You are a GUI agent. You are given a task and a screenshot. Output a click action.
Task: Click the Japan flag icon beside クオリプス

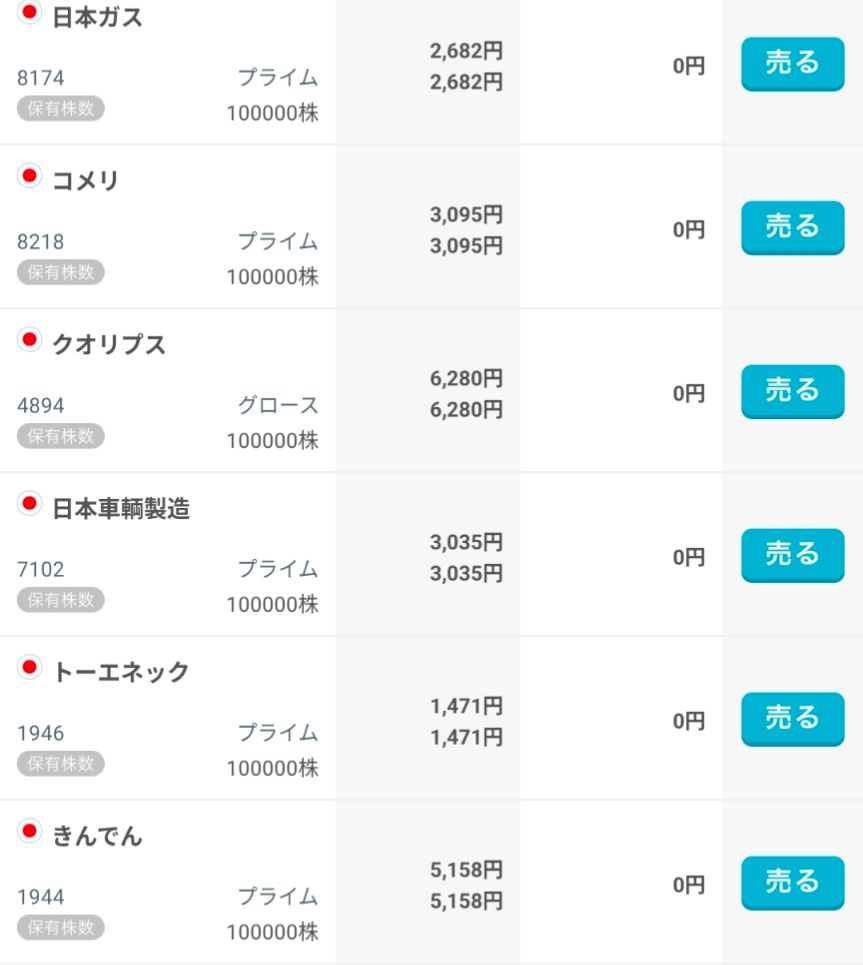click(x=29, y=340)
